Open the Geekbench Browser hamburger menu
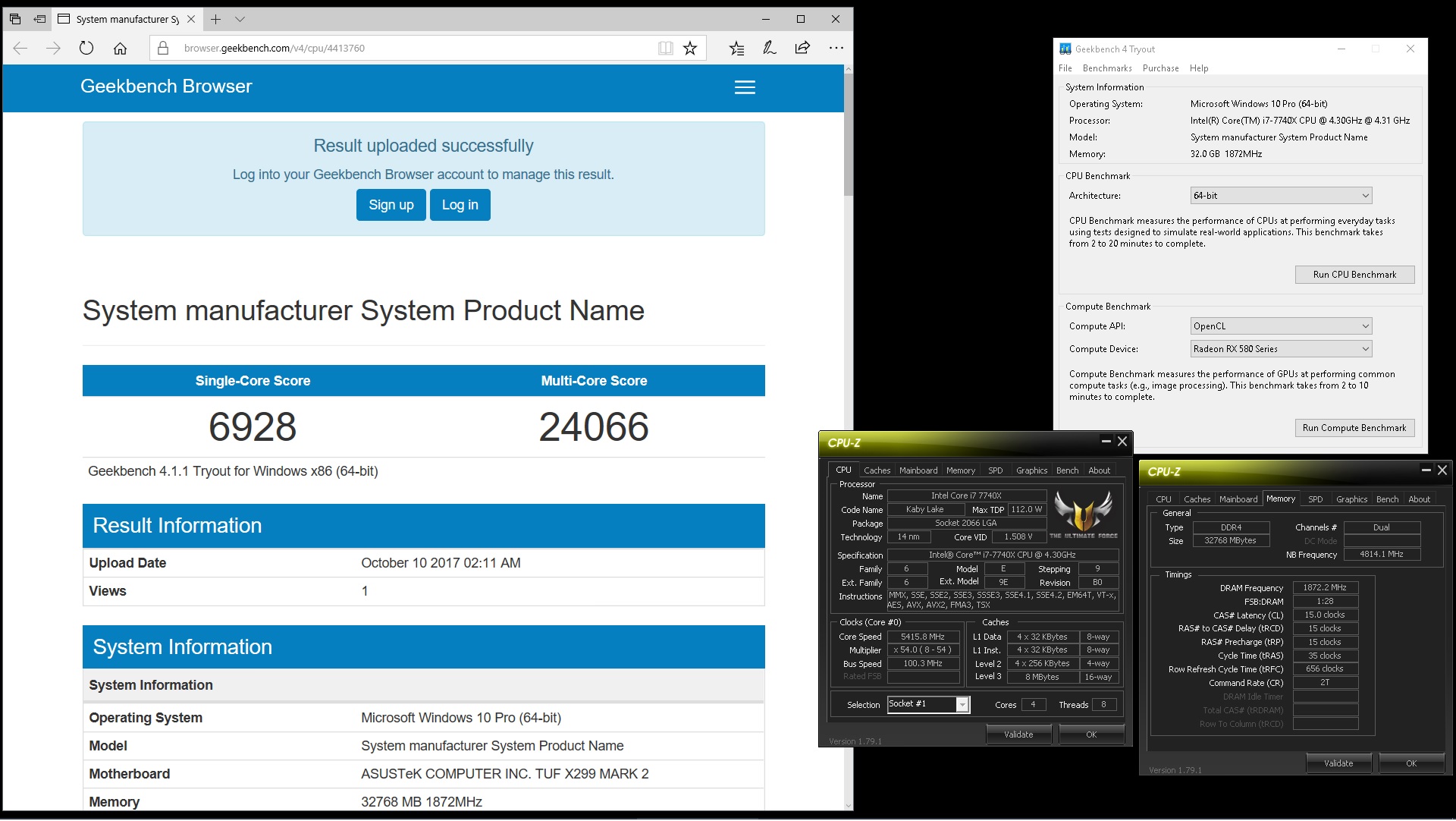This screenshot has height=821, width=1456. tap(745, 87)
